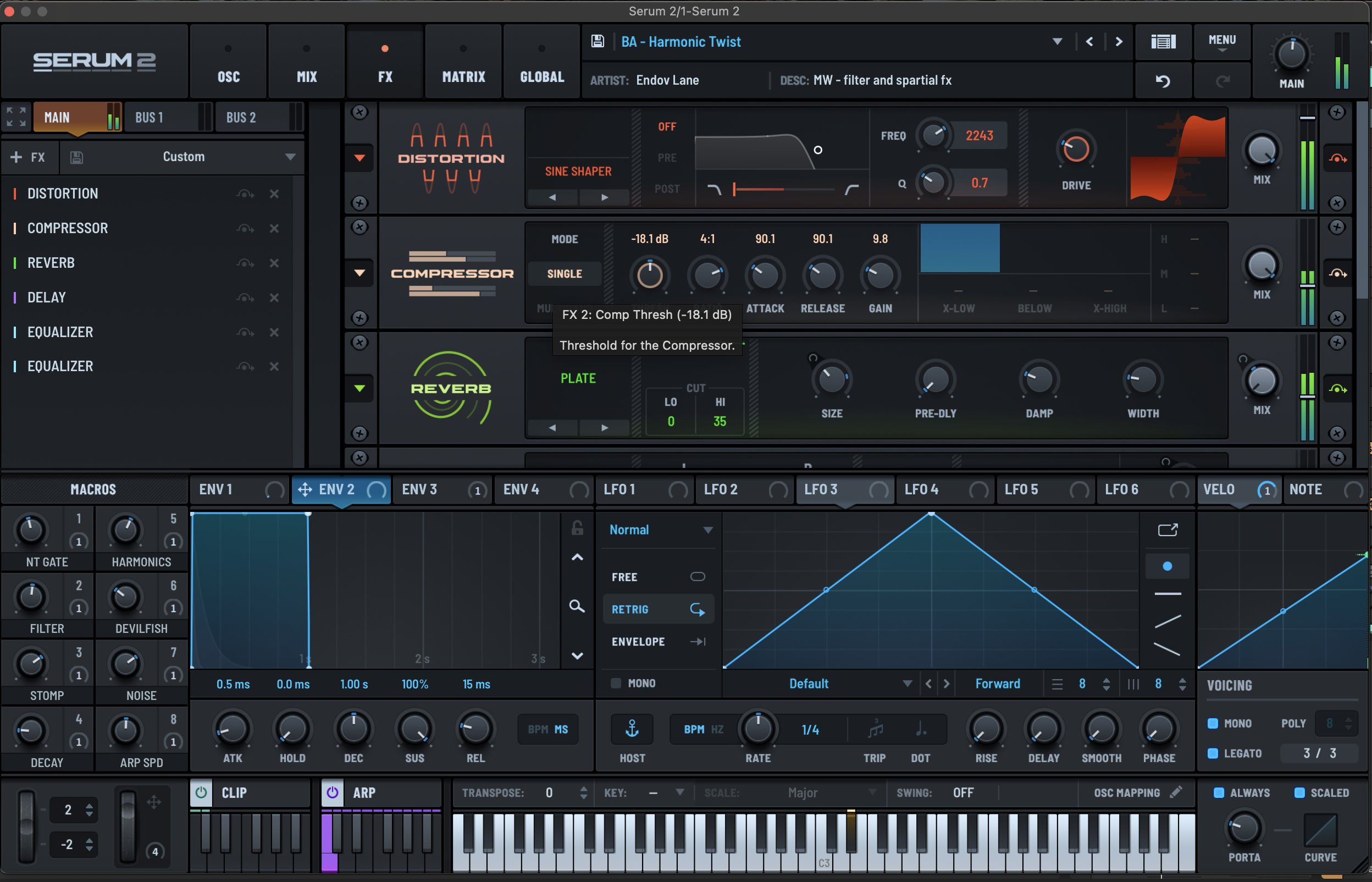Click the Forward LFO direction button
This screenshot has height=882, width=1372.
(998, 683)
